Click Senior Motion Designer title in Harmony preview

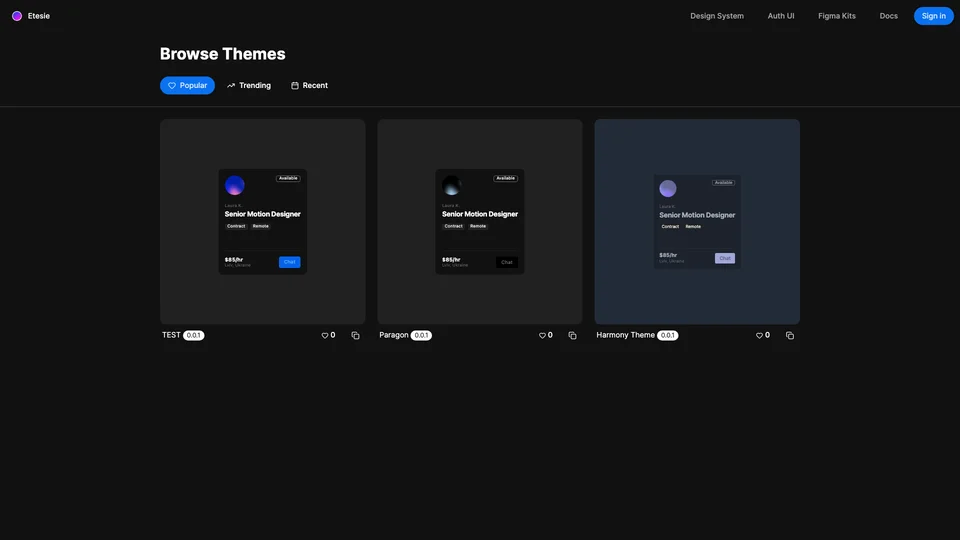pyautogui.click(x=697, y=215)
